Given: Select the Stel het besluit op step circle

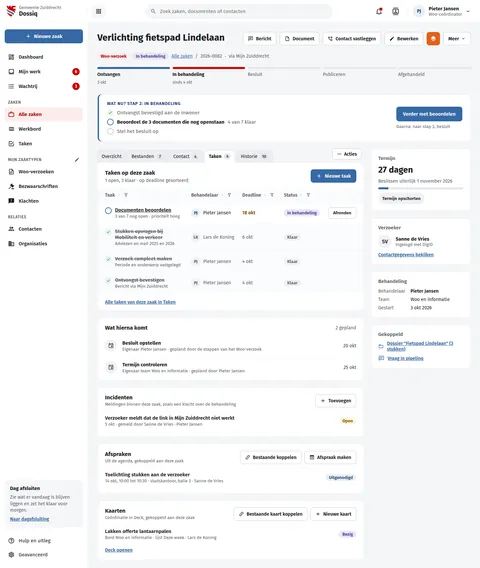Looking at the screenshot, I should [x=110, y=131].
